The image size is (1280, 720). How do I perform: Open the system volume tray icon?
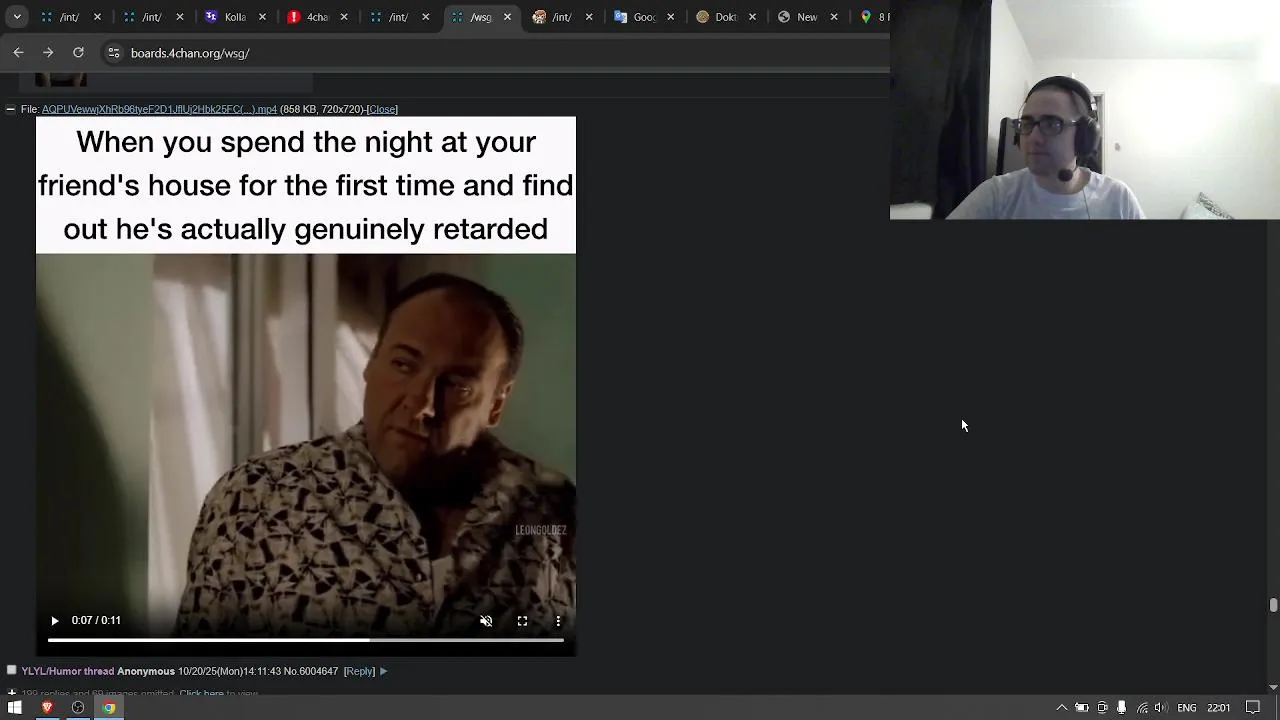pyautogui.click(x=1161, y=708)
